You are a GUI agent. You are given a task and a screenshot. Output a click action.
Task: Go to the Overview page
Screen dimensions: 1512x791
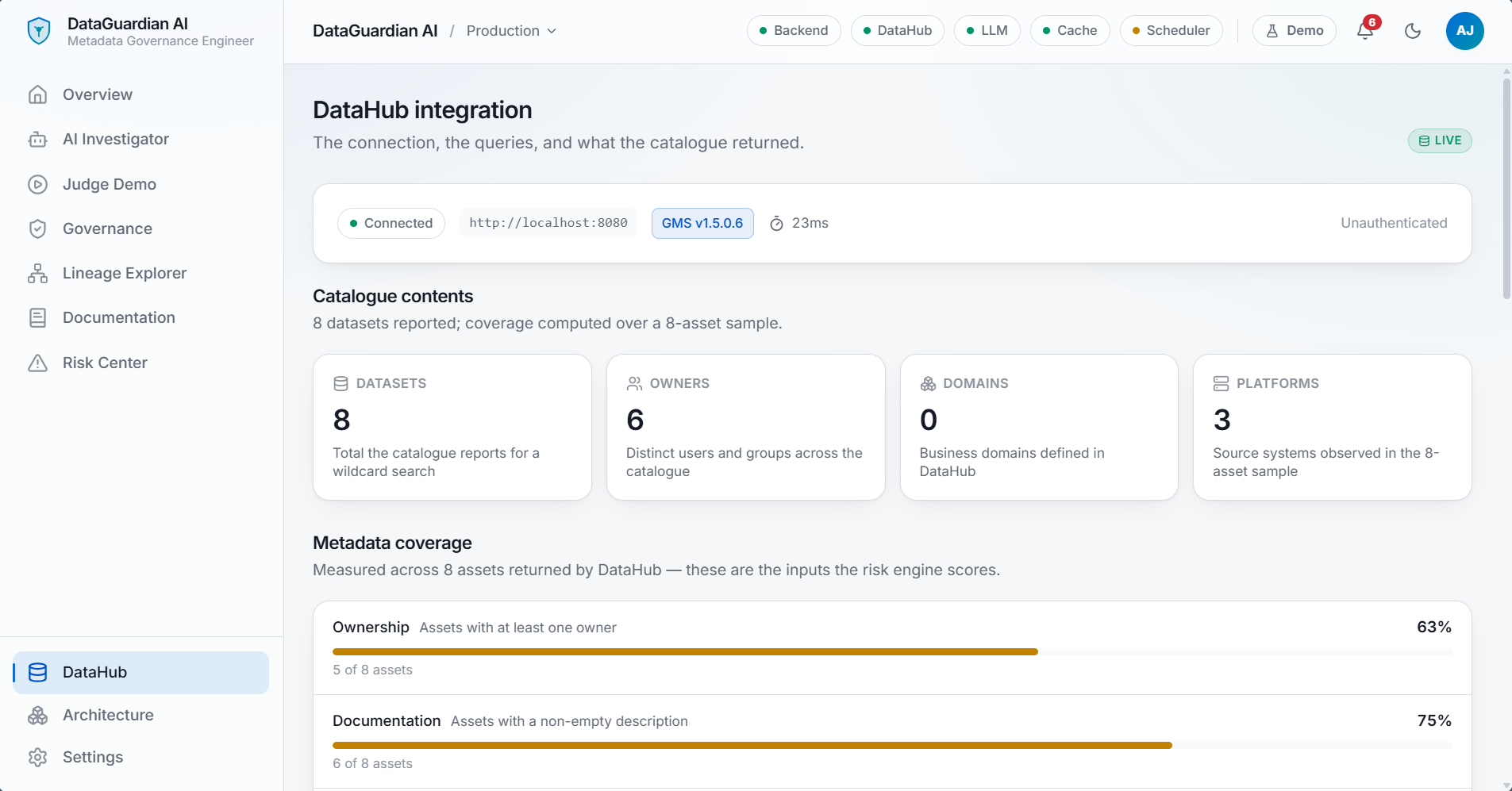(x=140, y=94)
